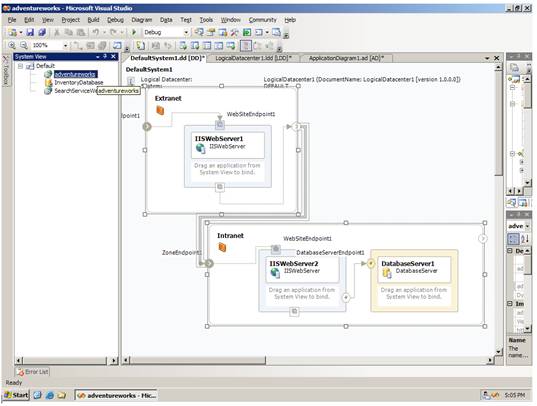
Task: Close the System View panel
Action: [113, 56]
